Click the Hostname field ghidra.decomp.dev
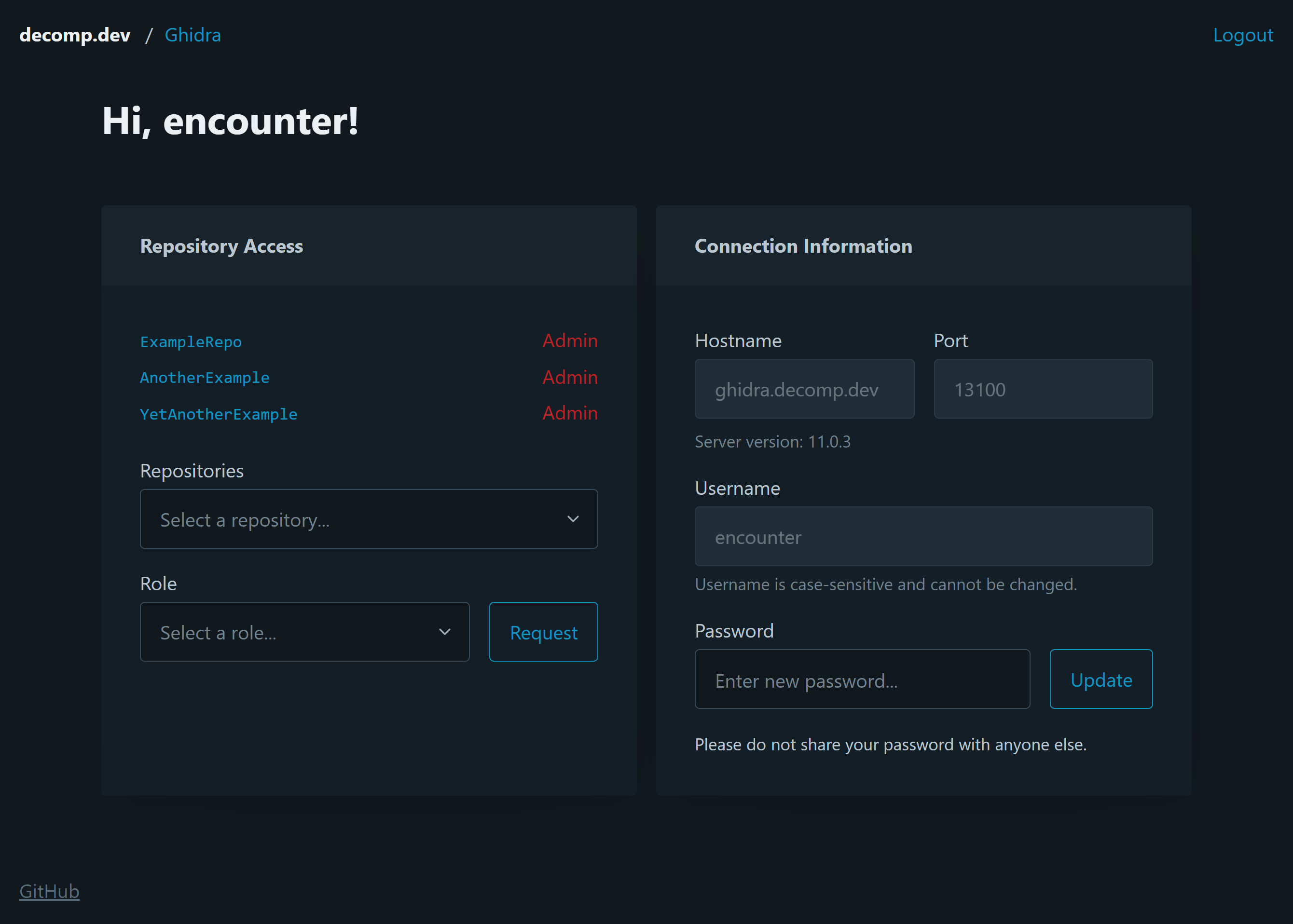The image size is (1293, 924). (x=804, y=389)
